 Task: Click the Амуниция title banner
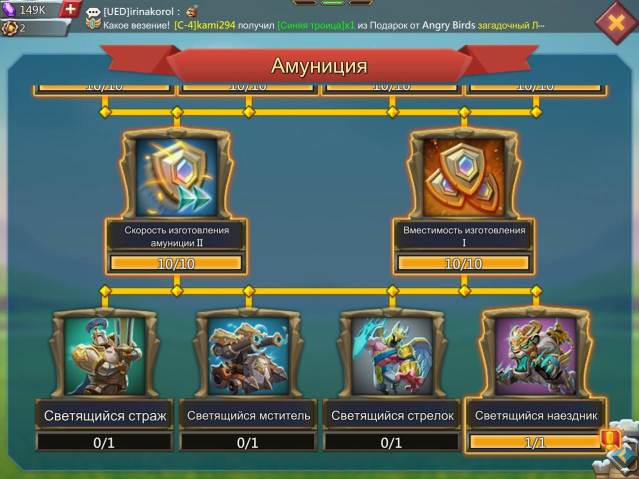(319, 65)
